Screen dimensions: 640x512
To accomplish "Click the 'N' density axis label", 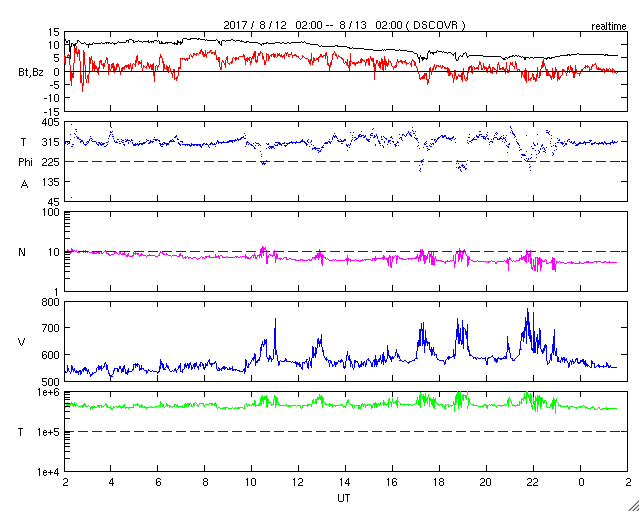I will 22,252.
